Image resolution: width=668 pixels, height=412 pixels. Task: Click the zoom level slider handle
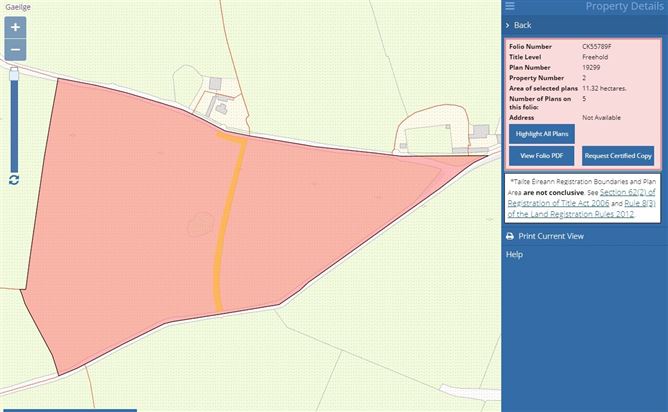[14, 74]
